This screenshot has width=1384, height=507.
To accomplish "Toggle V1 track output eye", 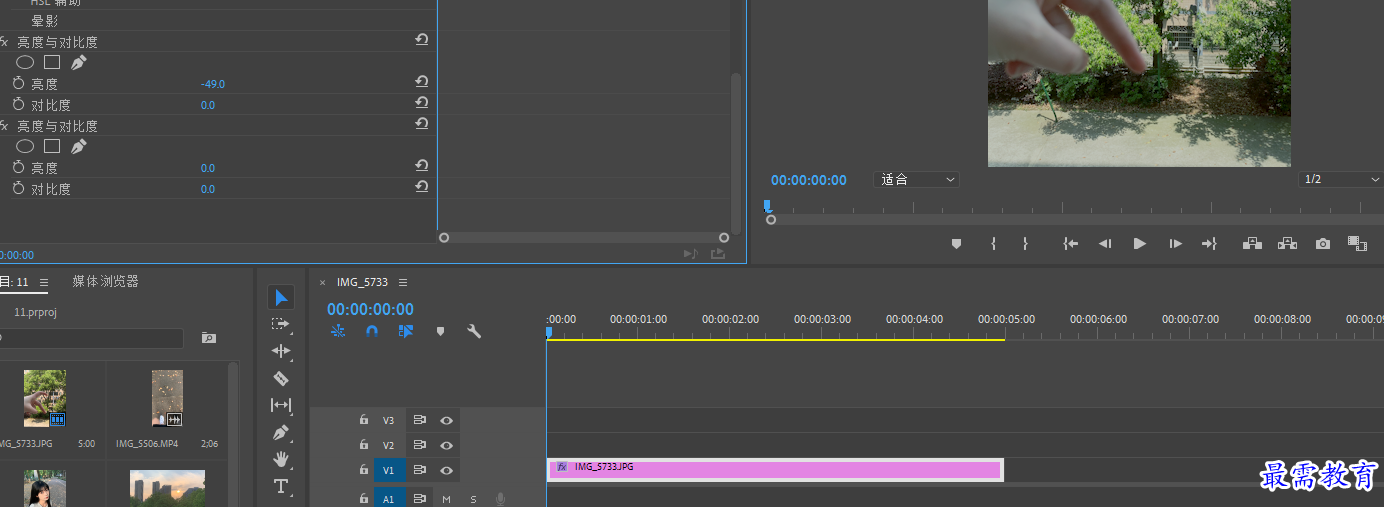I will [x=447, y=470].
